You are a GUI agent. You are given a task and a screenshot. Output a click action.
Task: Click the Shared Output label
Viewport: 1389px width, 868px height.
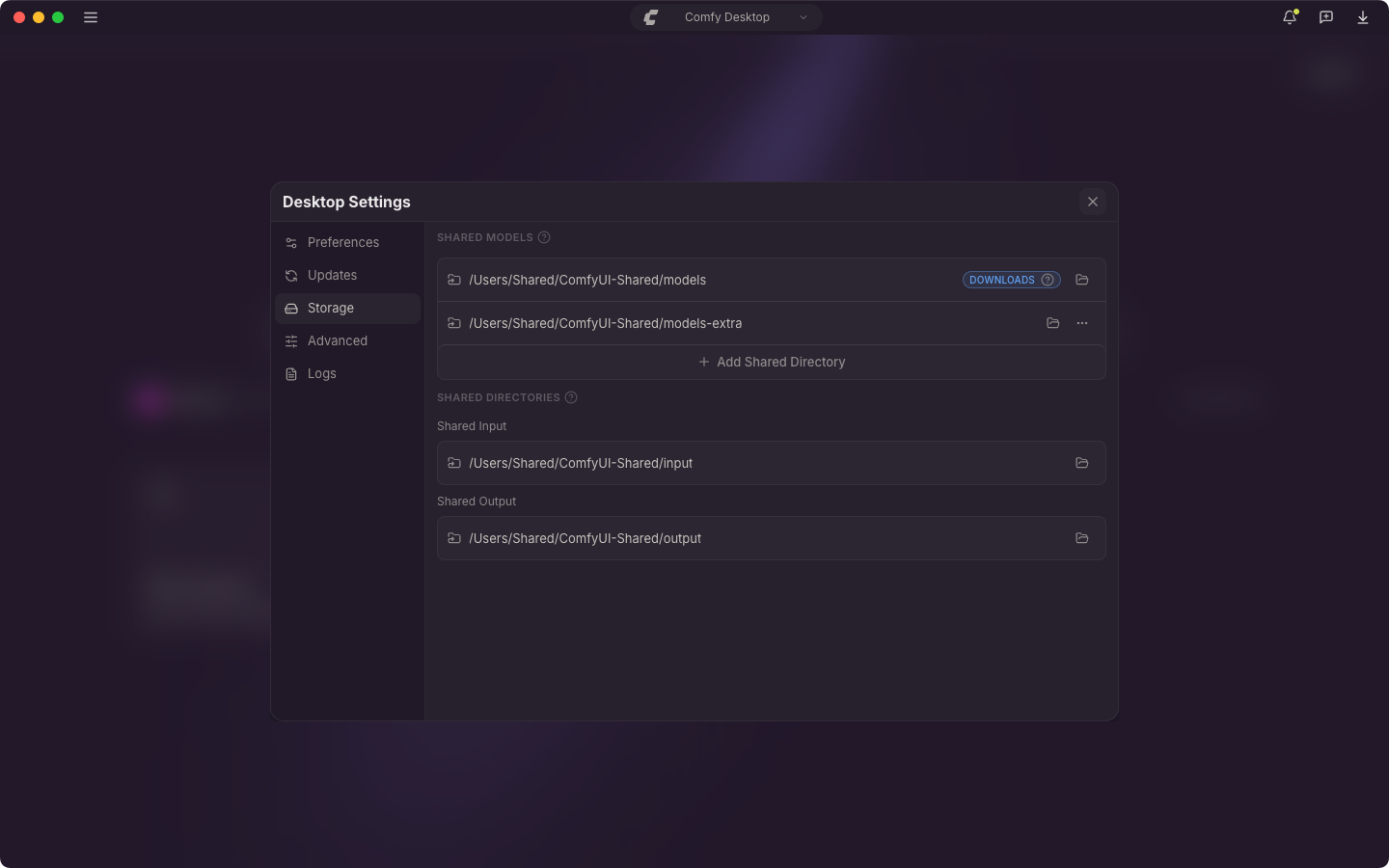(x=477, y=502)
